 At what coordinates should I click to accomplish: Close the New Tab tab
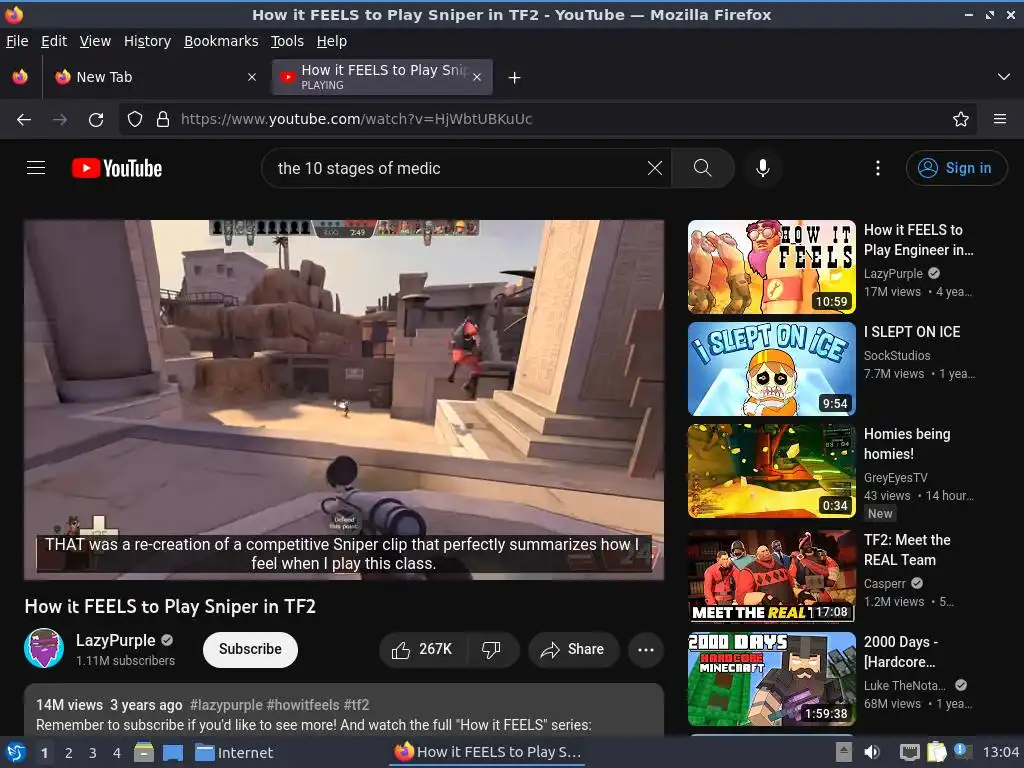[x=252, y=77]
